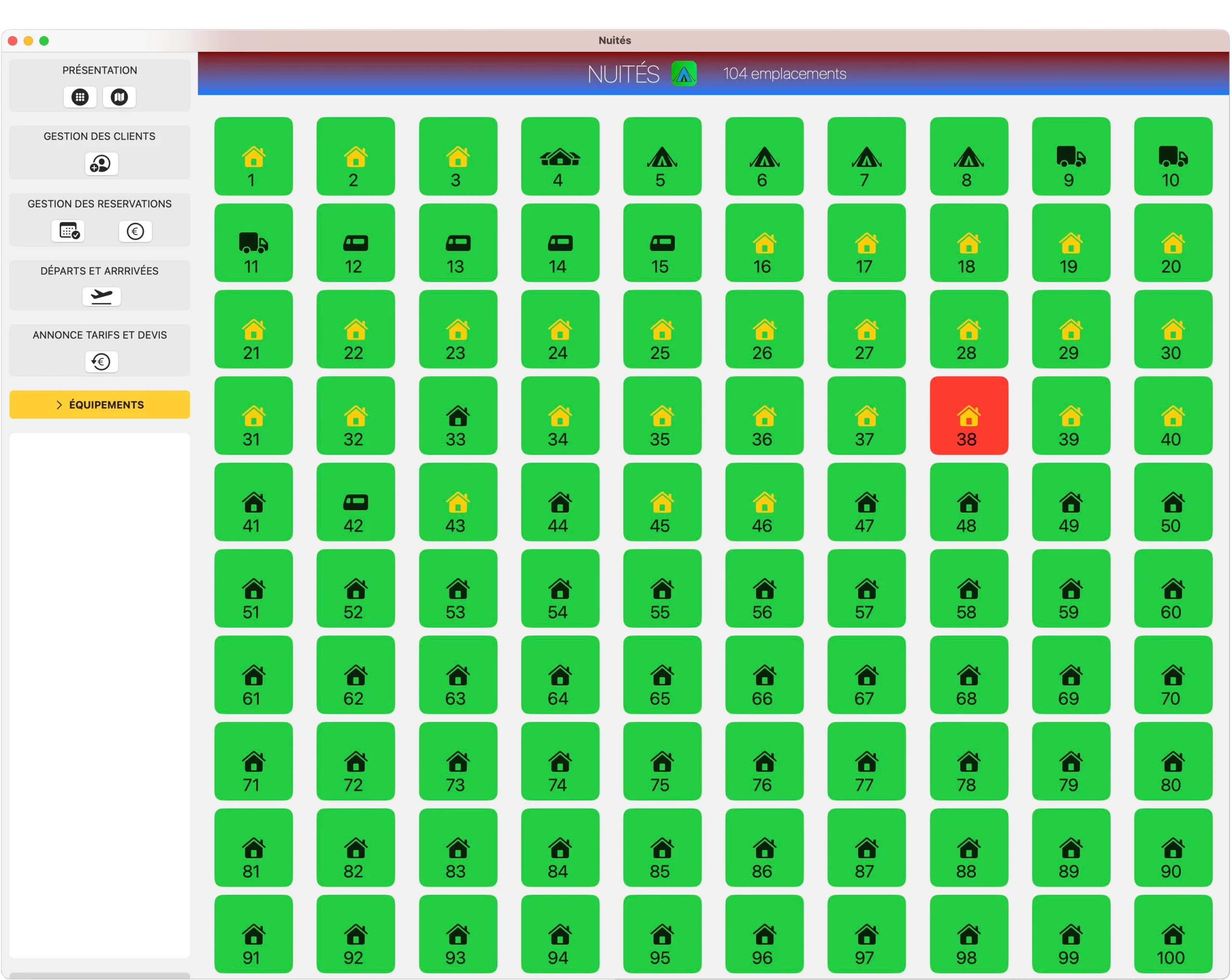Select yellow house pitch 43
The height and width of the screenshot is (980, 1232).
pos(458,503)
